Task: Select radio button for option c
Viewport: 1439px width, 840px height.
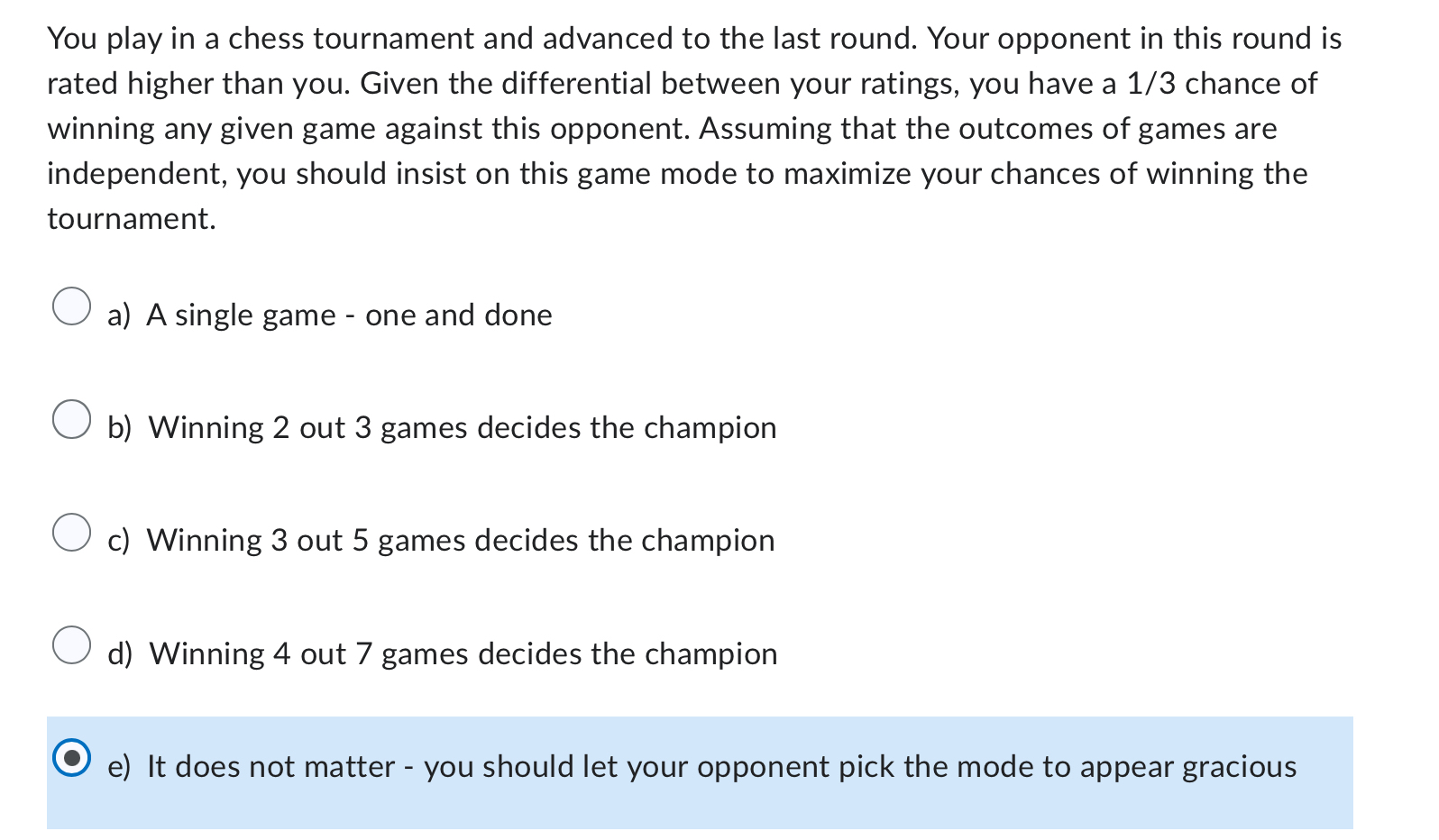Action: click(x=72, y=532)
